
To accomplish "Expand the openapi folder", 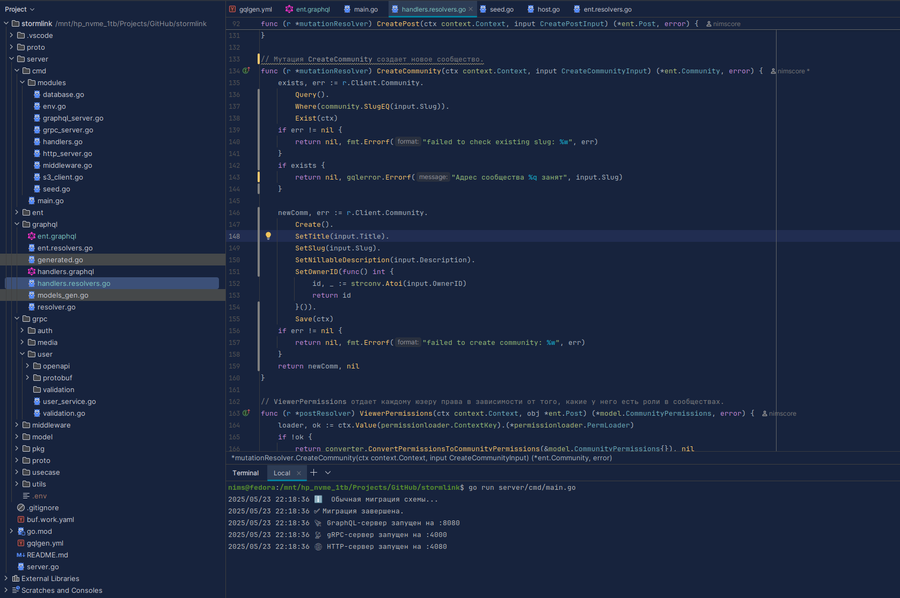I will pos(28,366).
